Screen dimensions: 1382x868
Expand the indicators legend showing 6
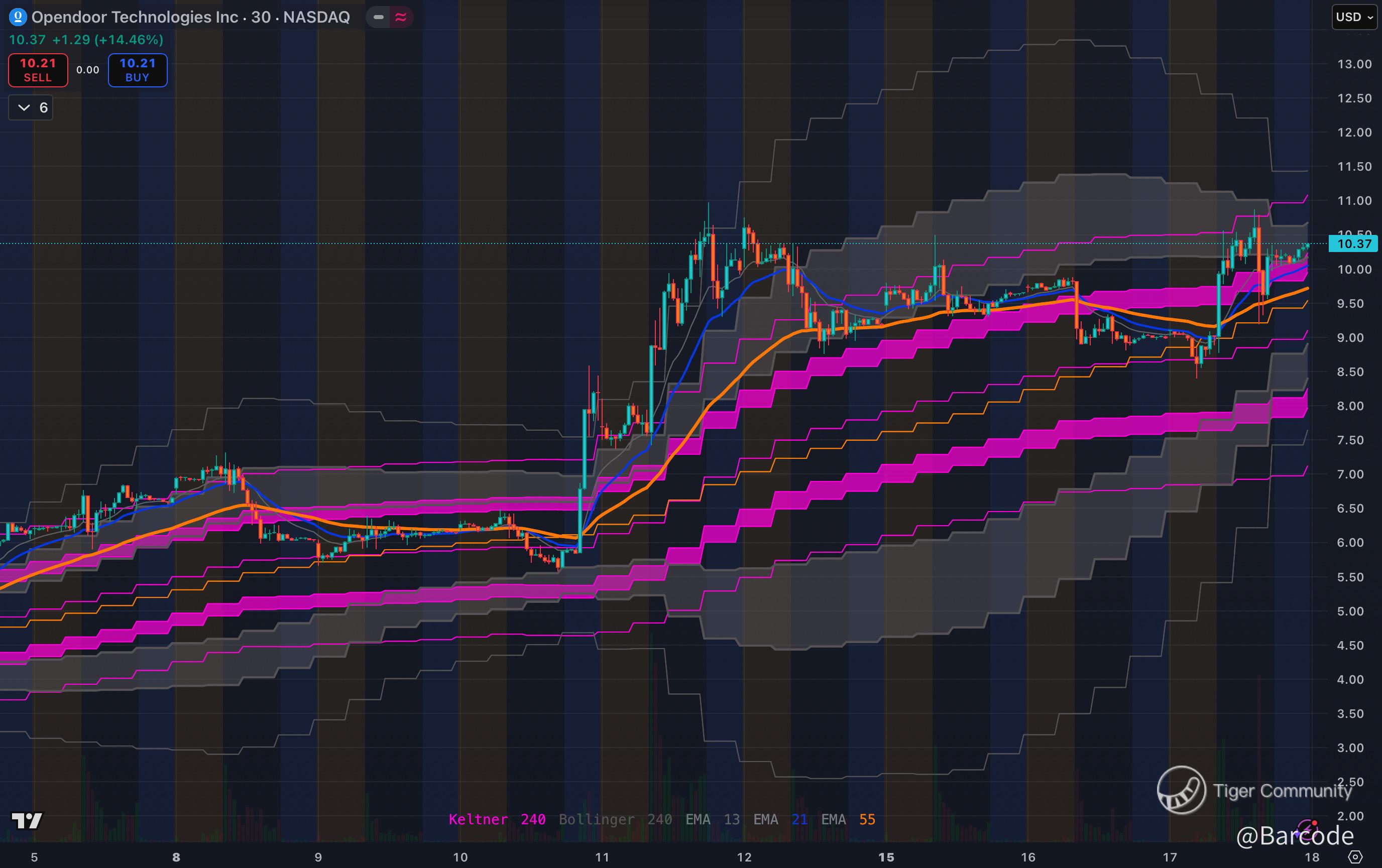point(31,108)
